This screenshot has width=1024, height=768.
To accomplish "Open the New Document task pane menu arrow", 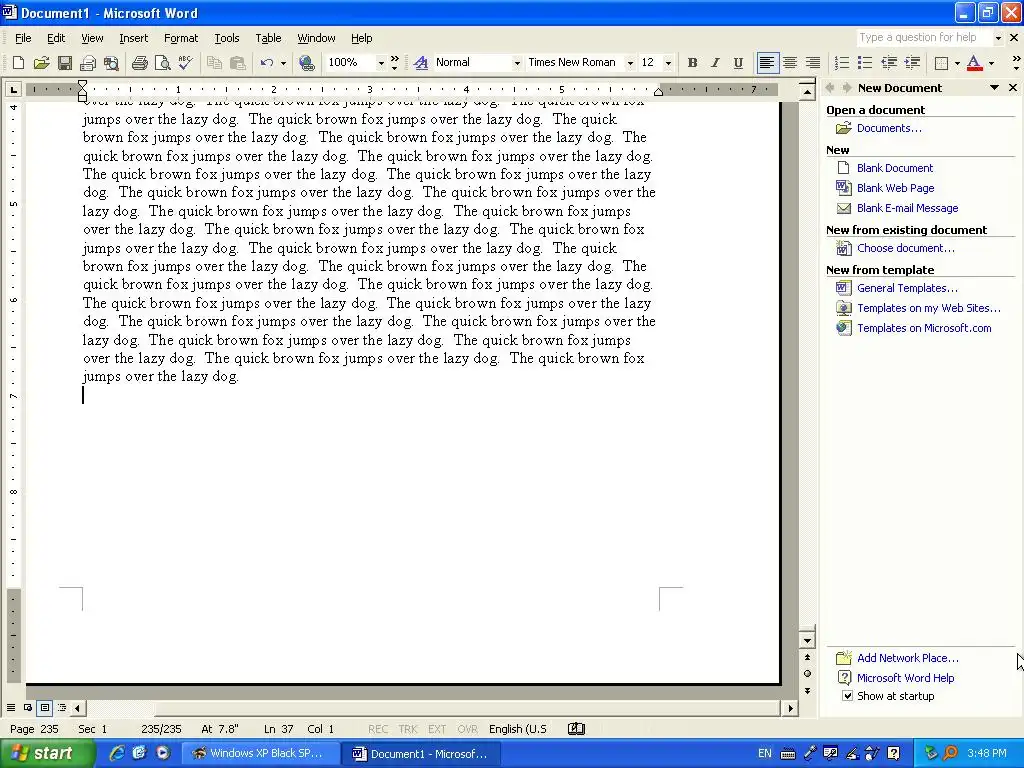I will click(994, 88).
